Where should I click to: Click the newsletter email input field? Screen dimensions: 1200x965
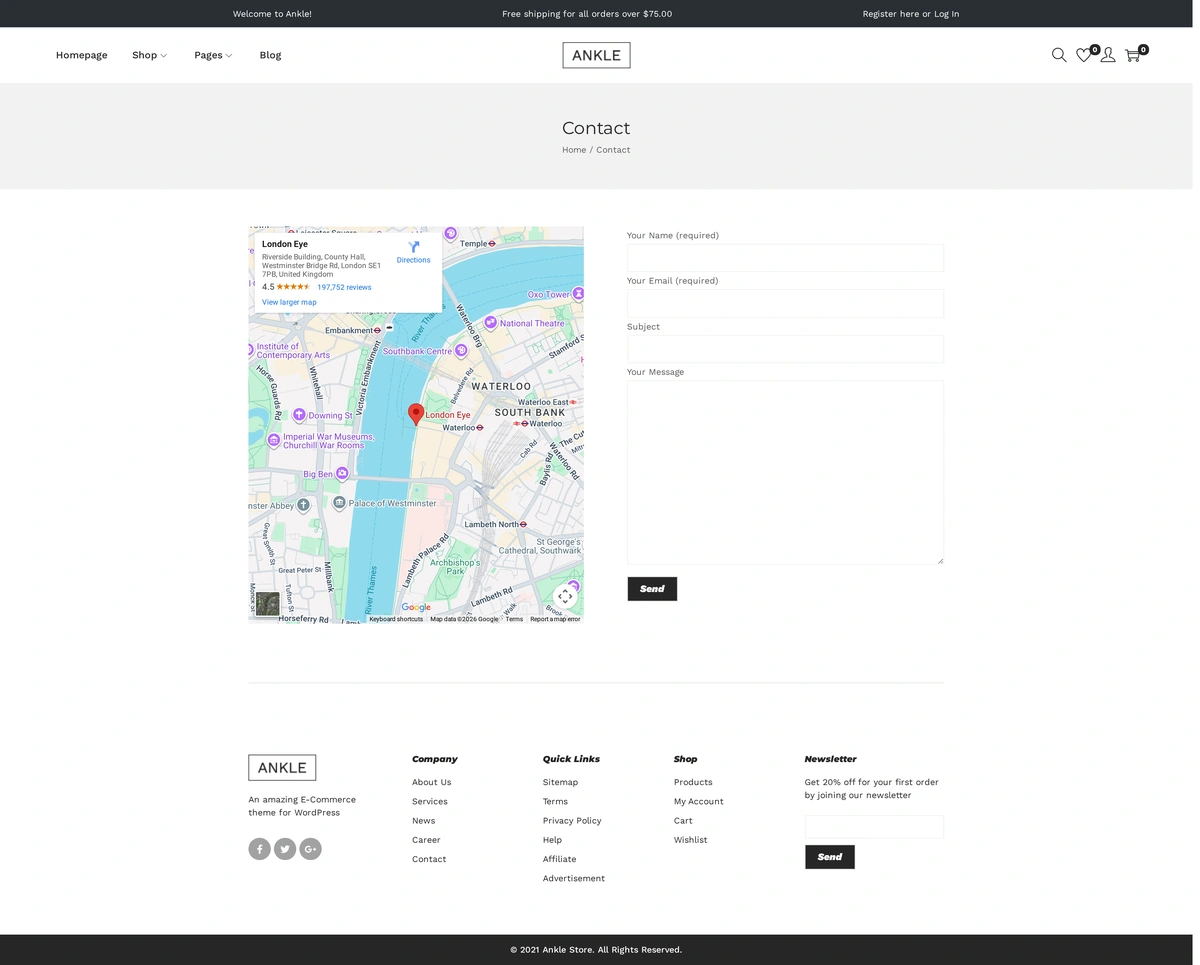click(874, 827)
